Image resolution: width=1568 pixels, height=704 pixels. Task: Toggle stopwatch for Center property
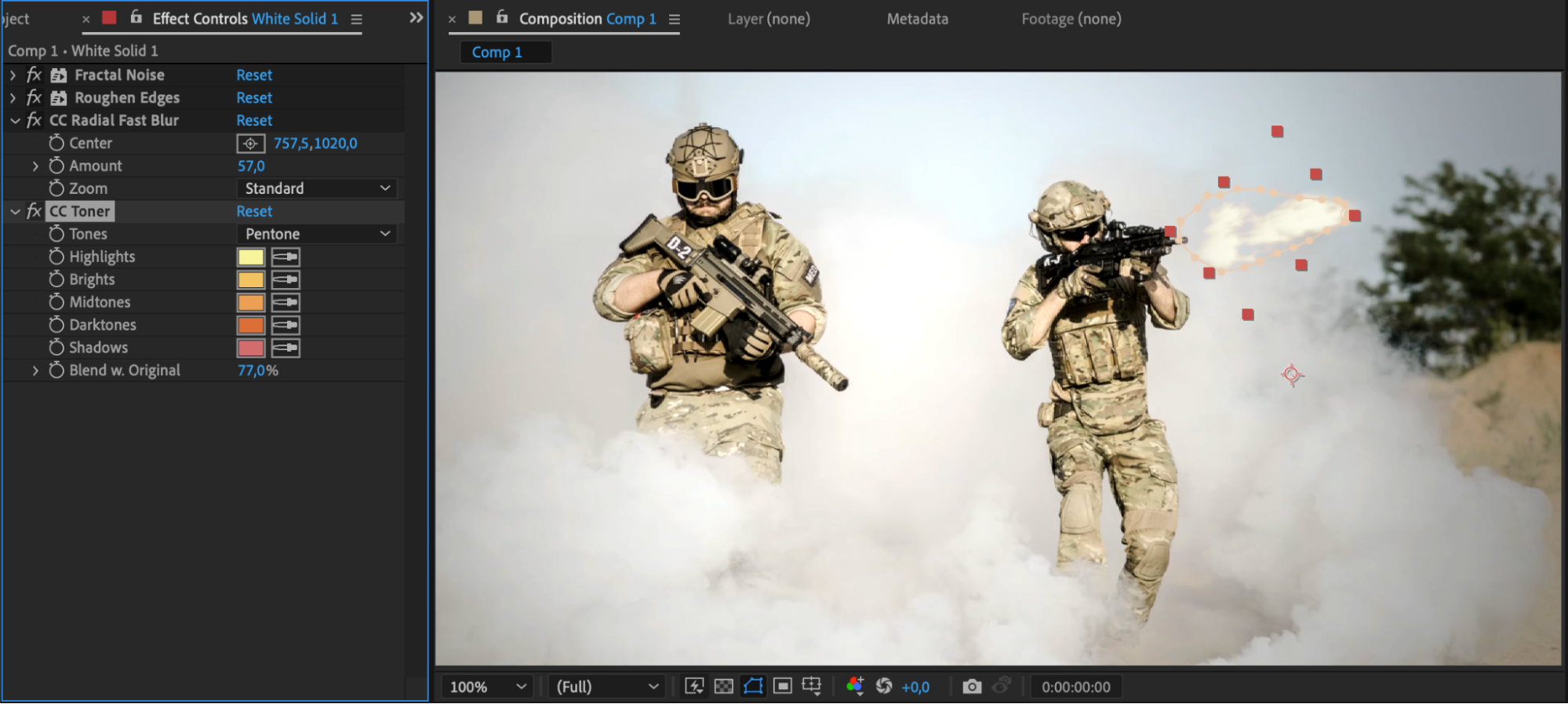pyautogui.click(x=56, y=143)
